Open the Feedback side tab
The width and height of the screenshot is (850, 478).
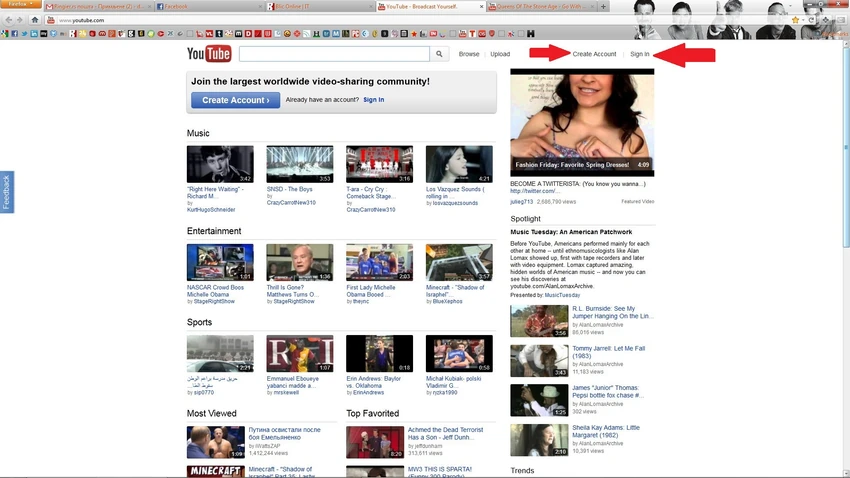coord(7,192)
